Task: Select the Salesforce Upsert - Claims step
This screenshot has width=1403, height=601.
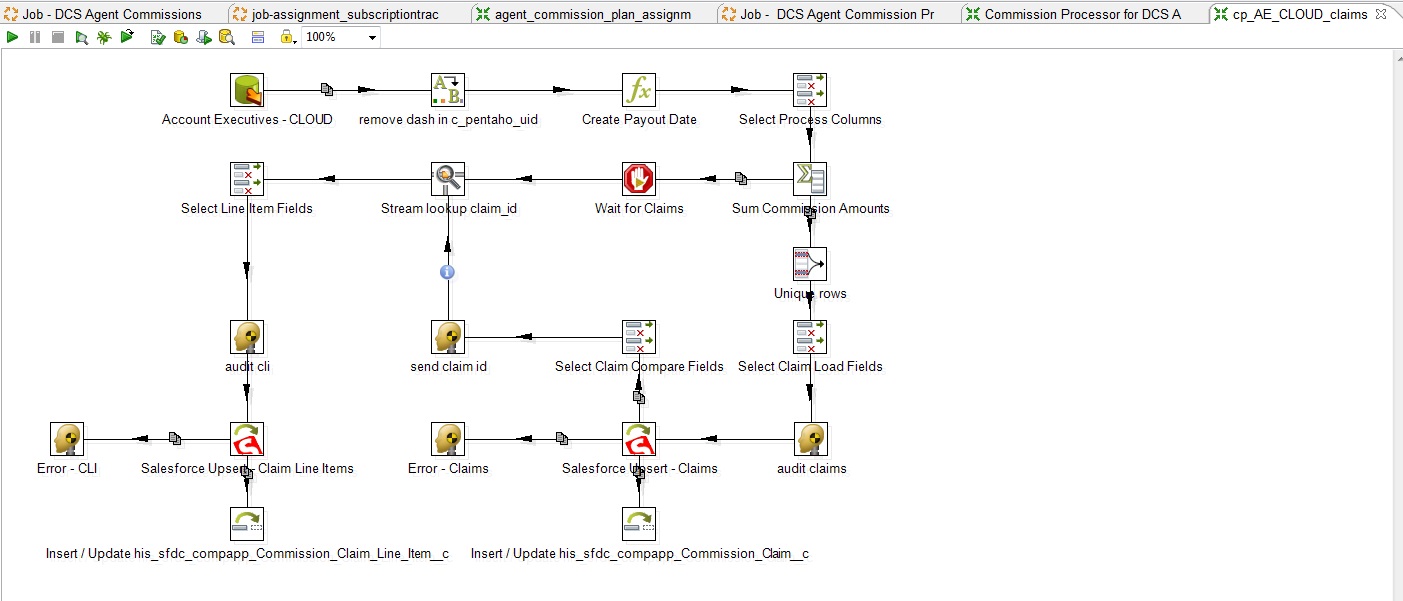Action: tap(639, 439)
